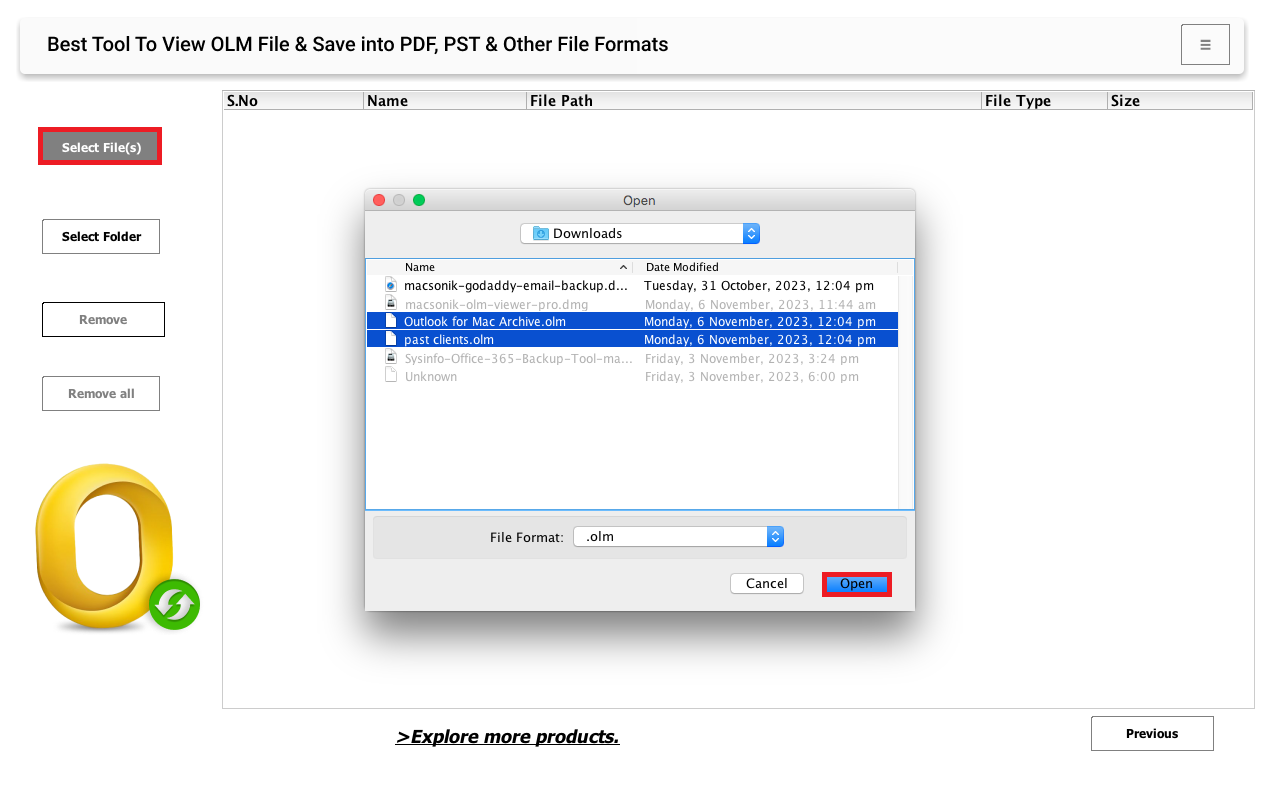
Task: Click icon of the Unknown file
Action: [x=391, y=376]
